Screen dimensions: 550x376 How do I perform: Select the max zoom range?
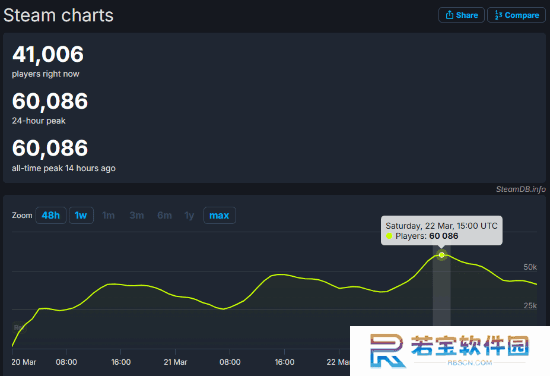click(x=219, y=215)
